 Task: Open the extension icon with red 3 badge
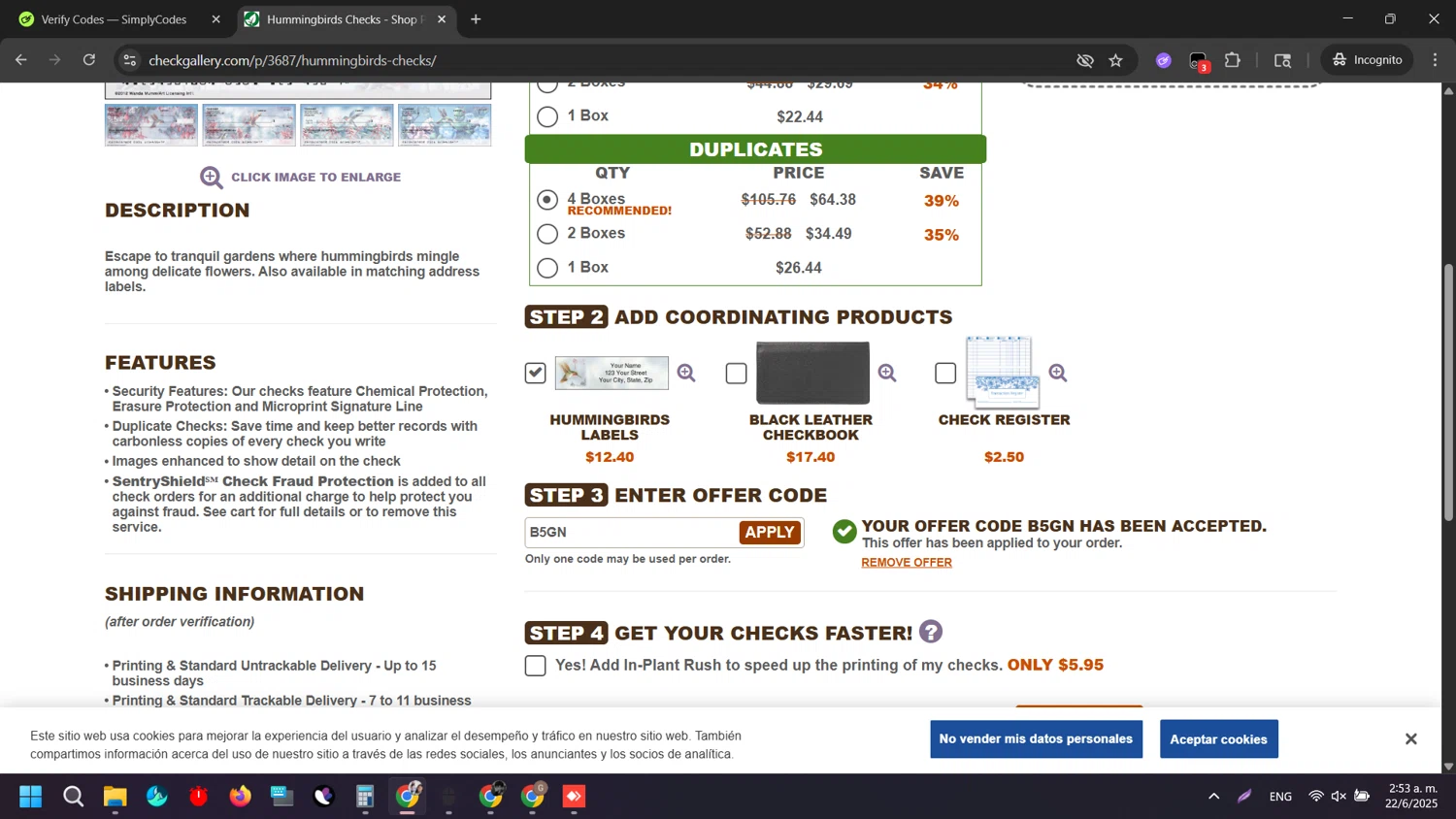pos(1199,61)
